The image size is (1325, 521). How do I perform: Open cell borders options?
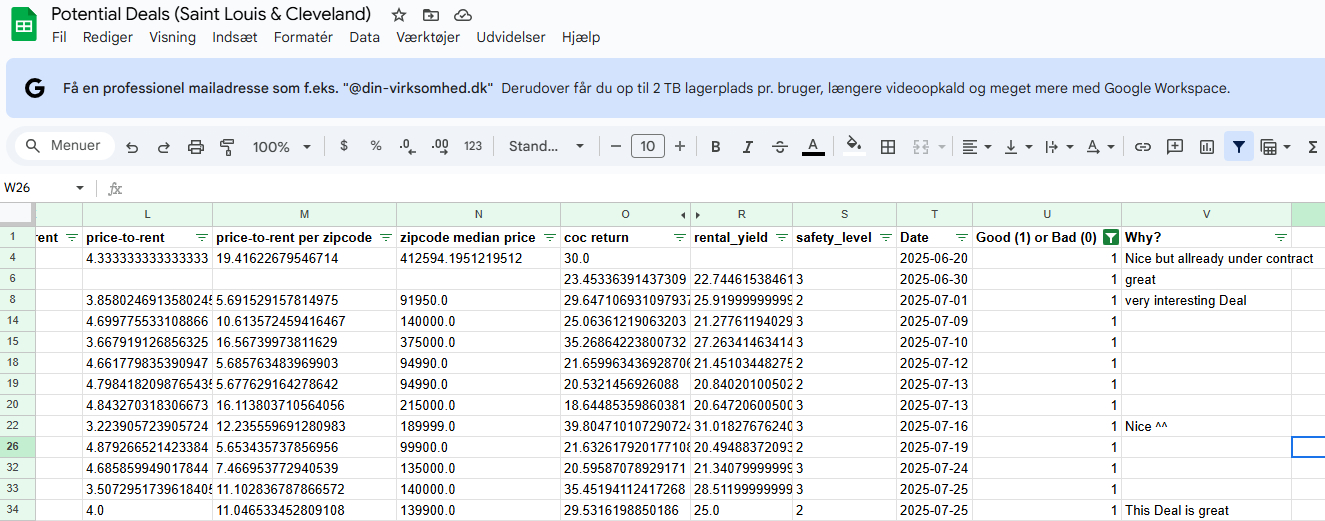click(887, 147)
